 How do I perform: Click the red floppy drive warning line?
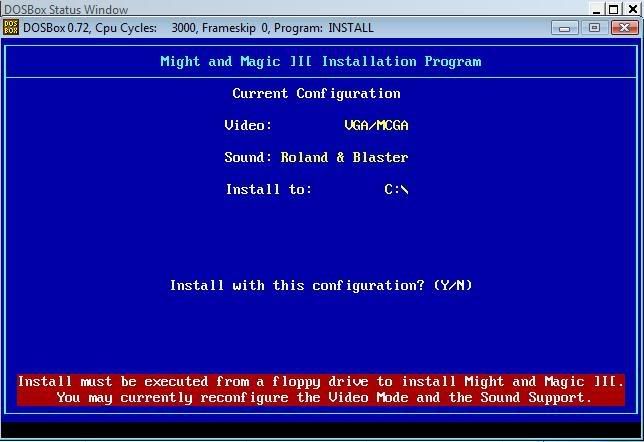321,382
